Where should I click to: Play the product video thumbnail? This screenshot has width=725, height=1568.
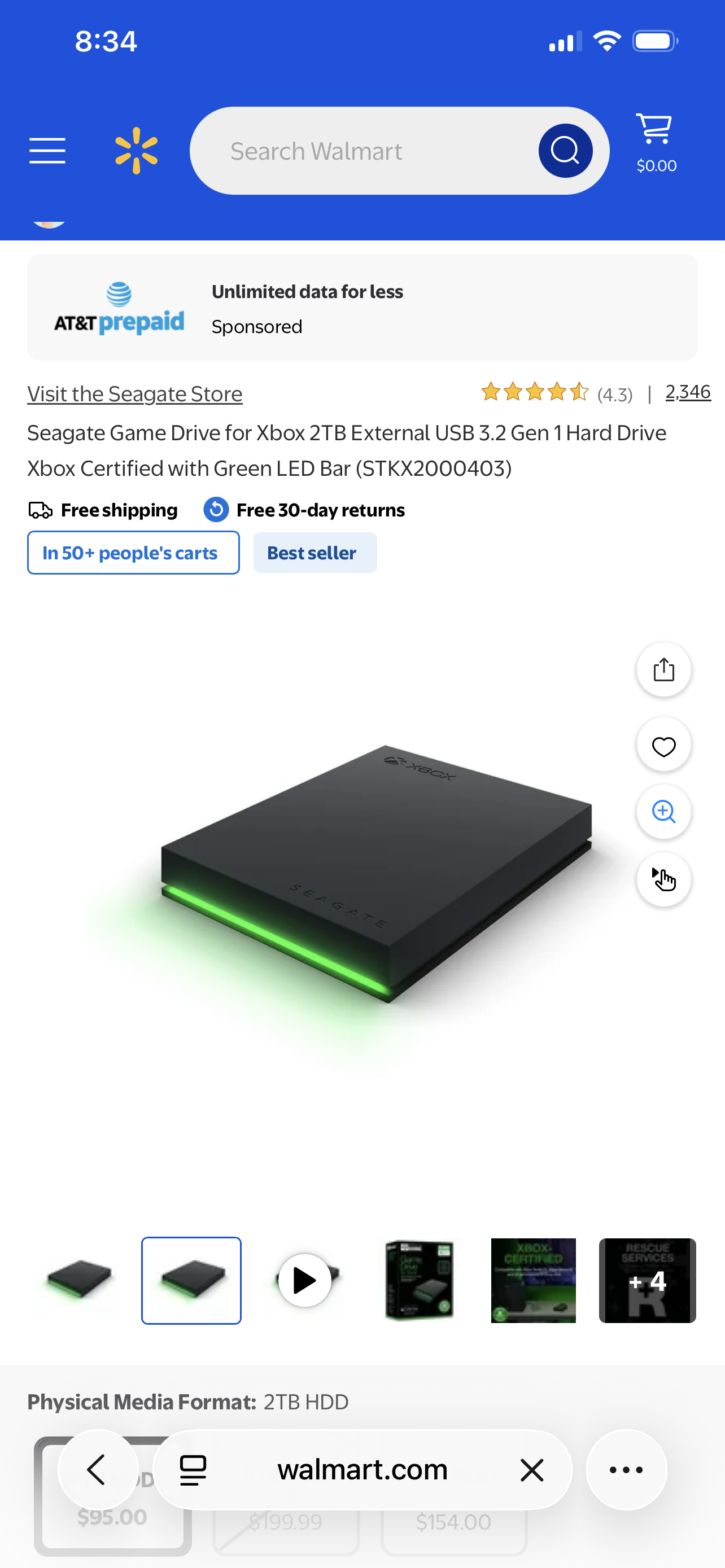pyautogui.click(x=305, y=1280)
